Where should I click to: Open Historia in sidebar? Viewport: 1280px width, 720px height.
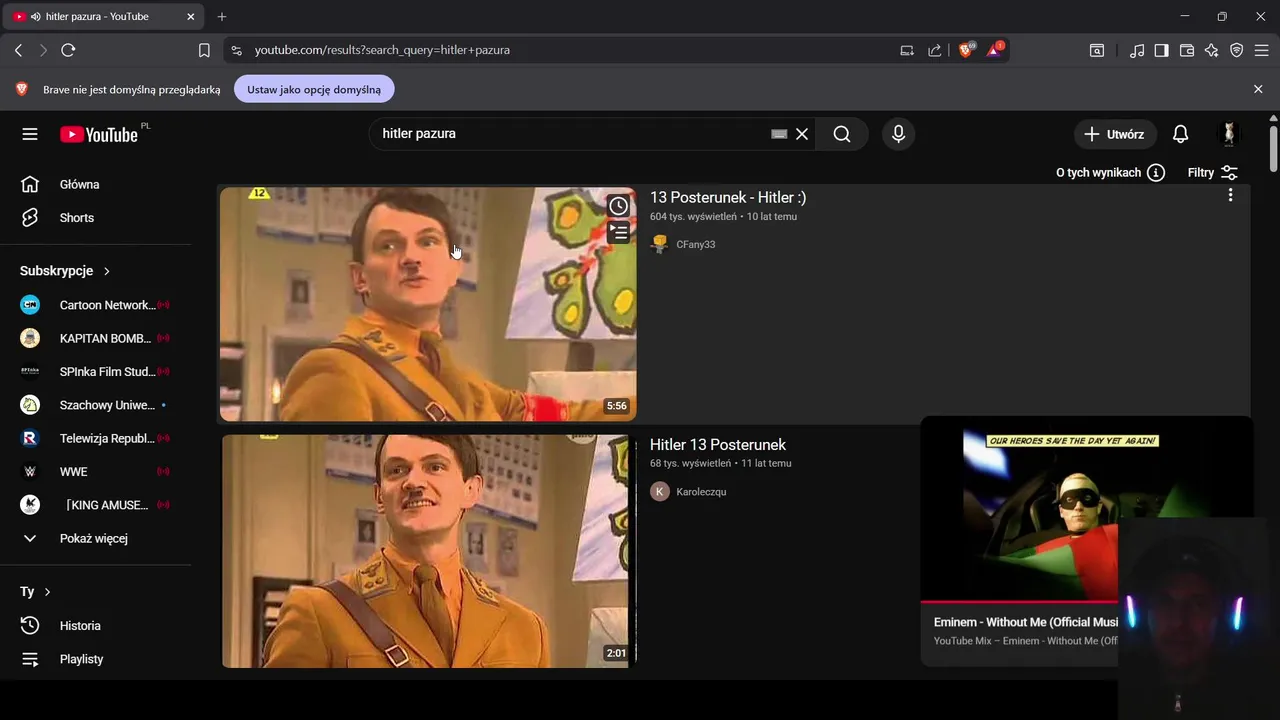coord(95,626)
